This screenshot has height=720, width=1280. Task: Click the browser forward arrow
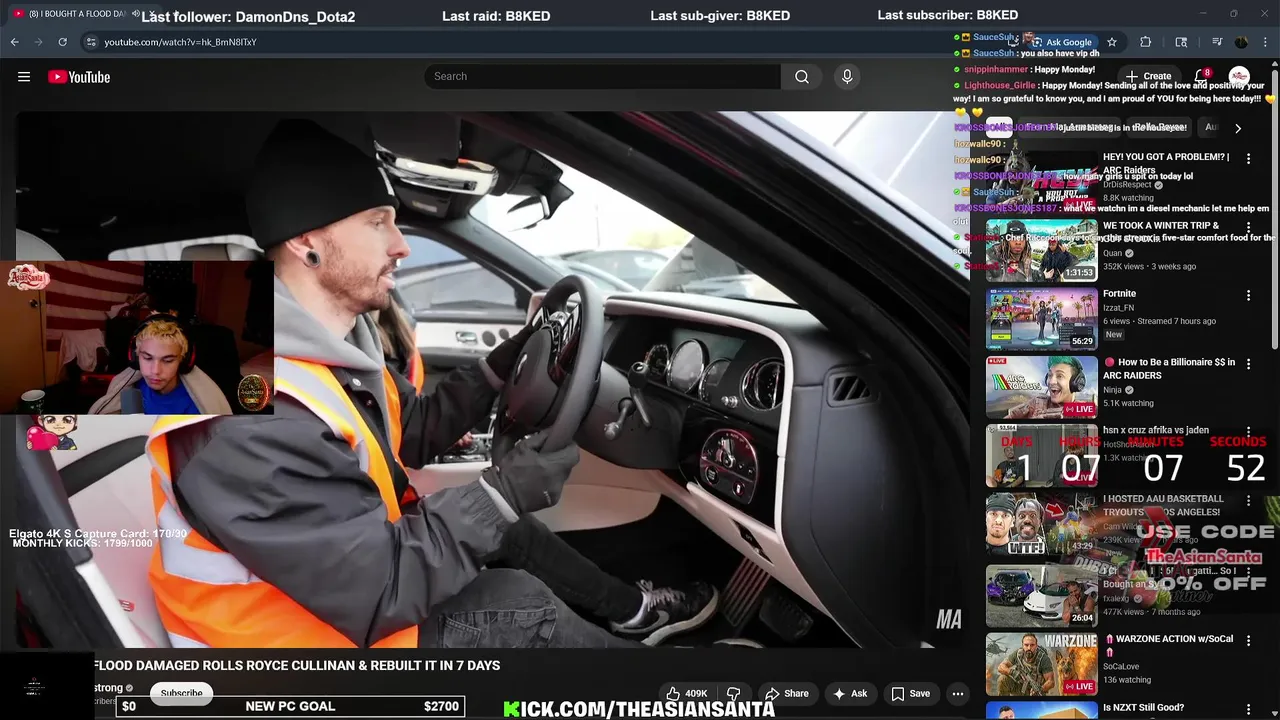38,42
